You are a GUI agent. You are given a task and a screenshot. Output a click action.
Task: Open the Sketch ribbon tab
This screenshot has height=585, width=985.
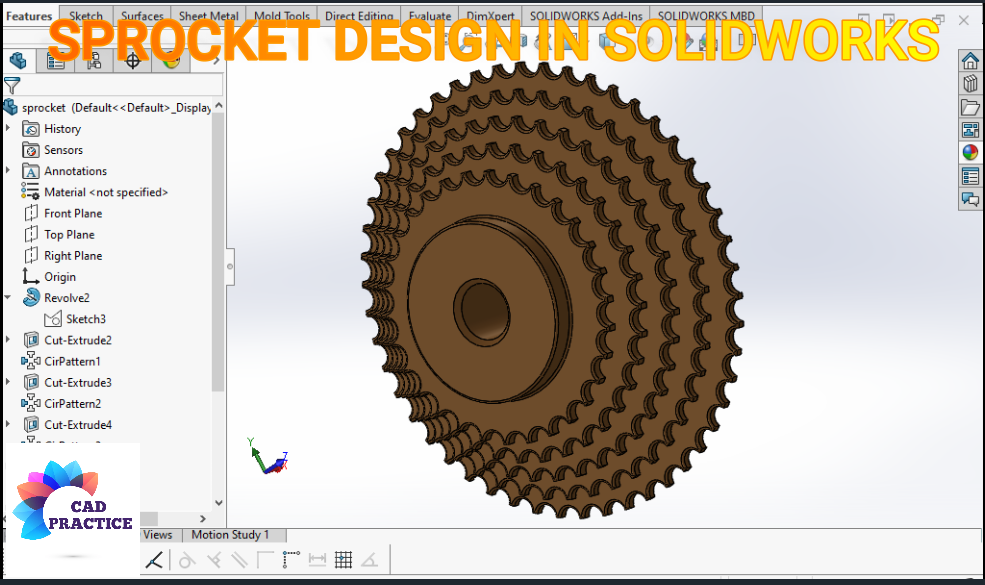86,16
